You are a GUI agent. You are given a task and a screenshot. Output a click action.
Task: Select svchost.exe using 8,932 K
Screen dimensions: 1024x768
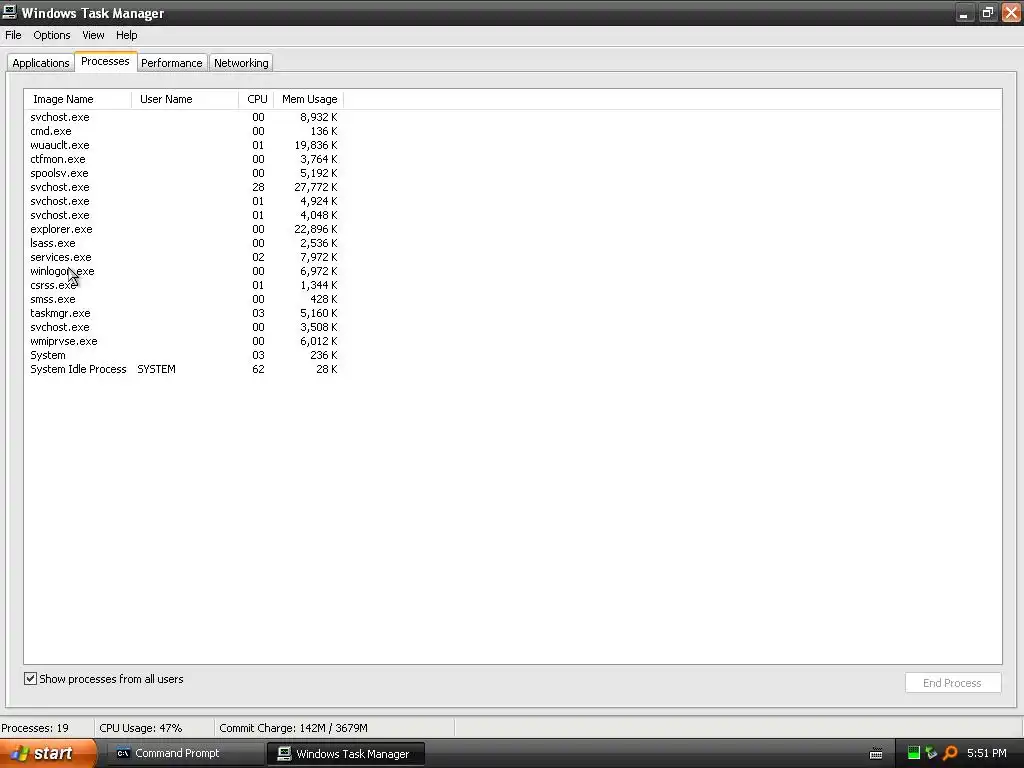click(x=183, y=117)
